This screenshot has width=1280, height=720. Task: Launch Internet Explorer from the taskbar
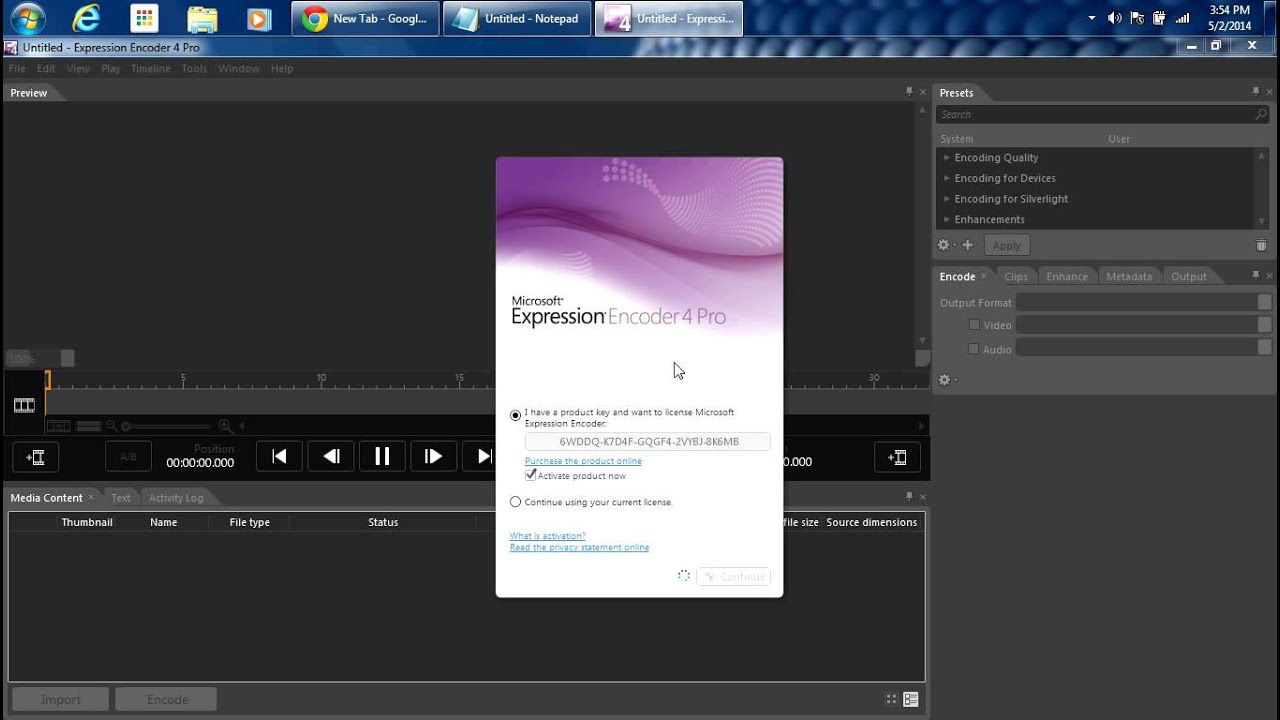[87, 18]
